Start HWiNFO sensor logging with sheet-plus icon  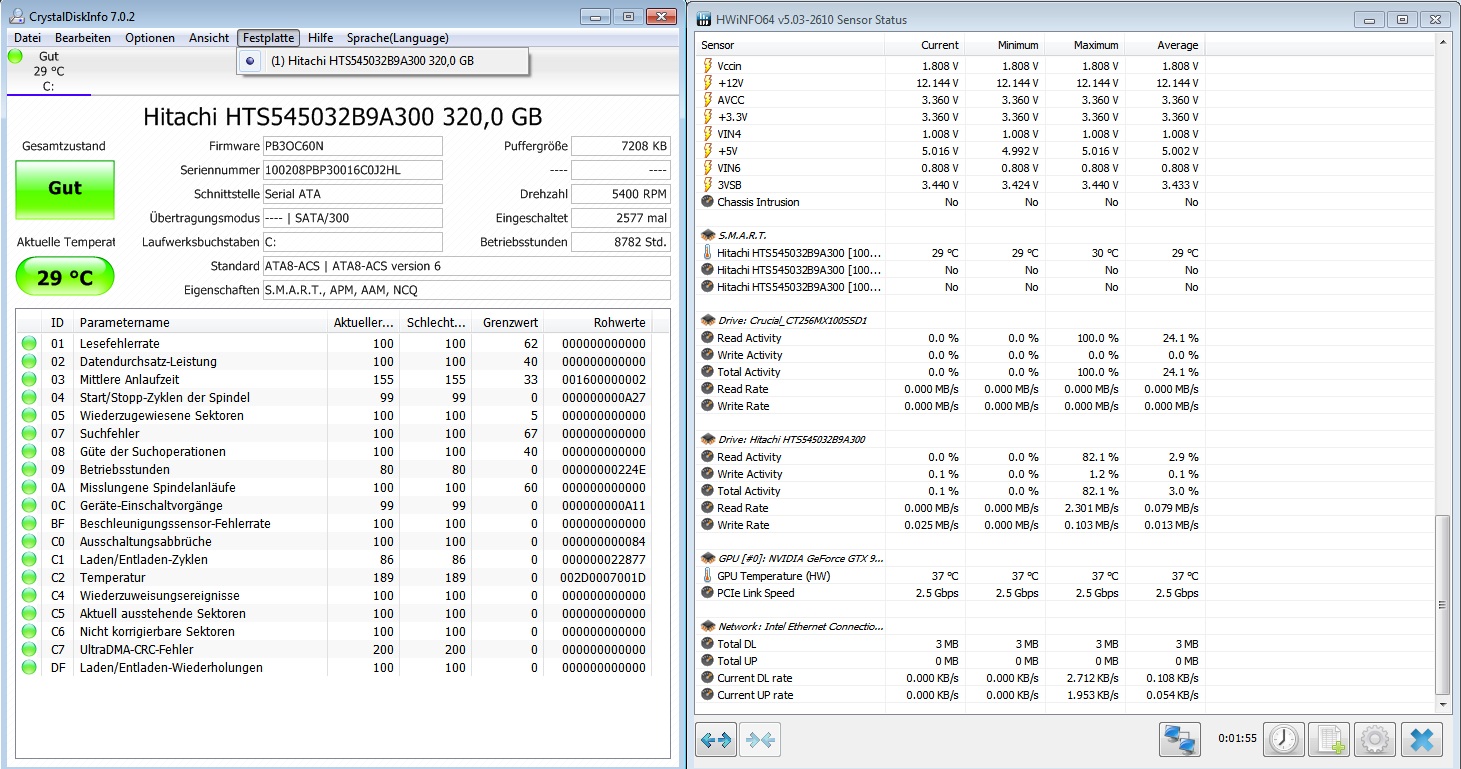[x=1329, y=740]
